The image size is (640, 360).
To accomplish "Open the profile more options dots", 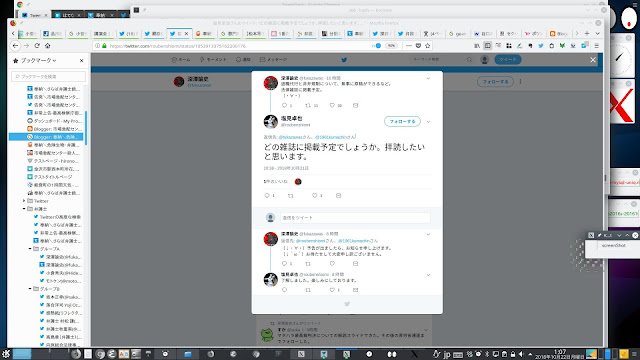I will (520, 82).
